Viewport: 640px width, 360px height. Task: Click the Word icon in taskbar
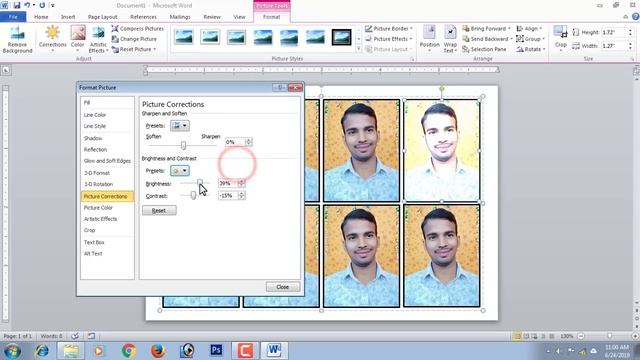(x=274, y=350)
